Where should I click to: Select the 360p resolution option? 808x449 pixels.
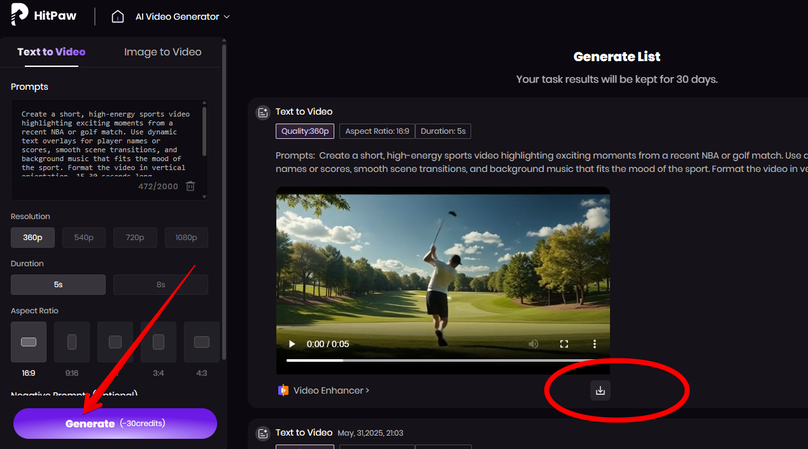pos(33,238)
